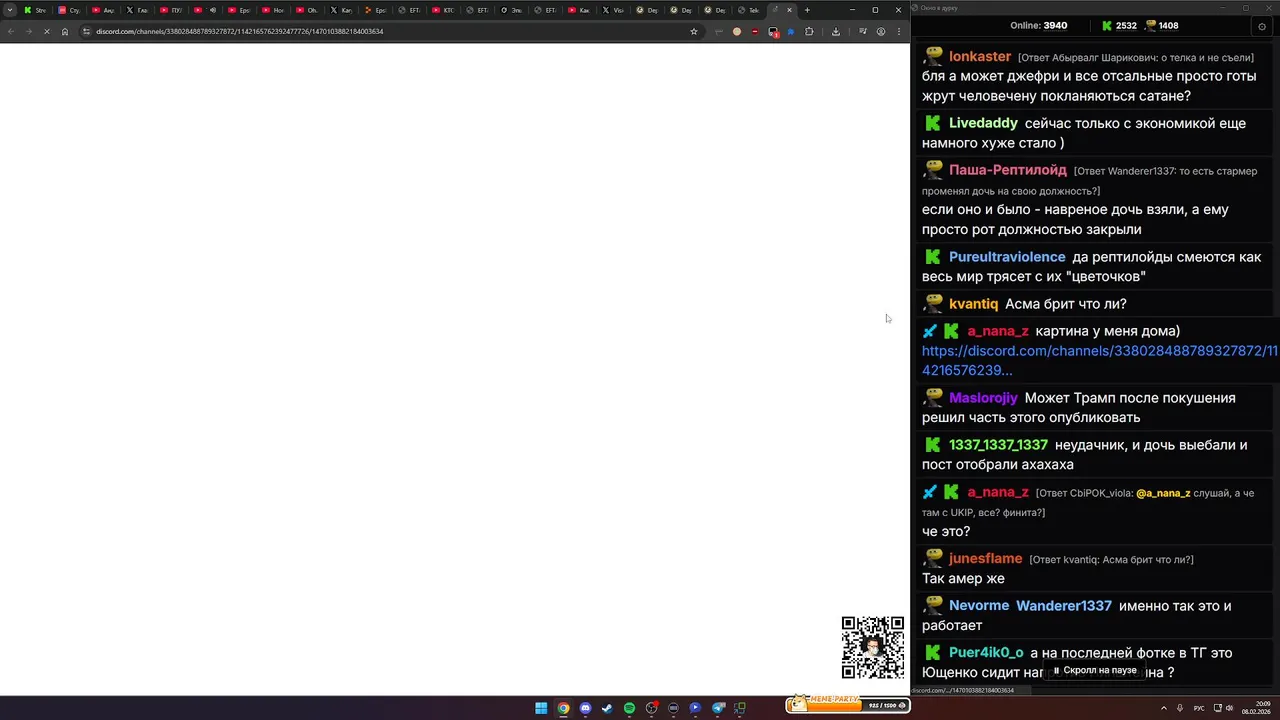This screenshot has width=1280, height=720.
Task: Switch to the 'Visi' X tab
Action: pos(613,10)
